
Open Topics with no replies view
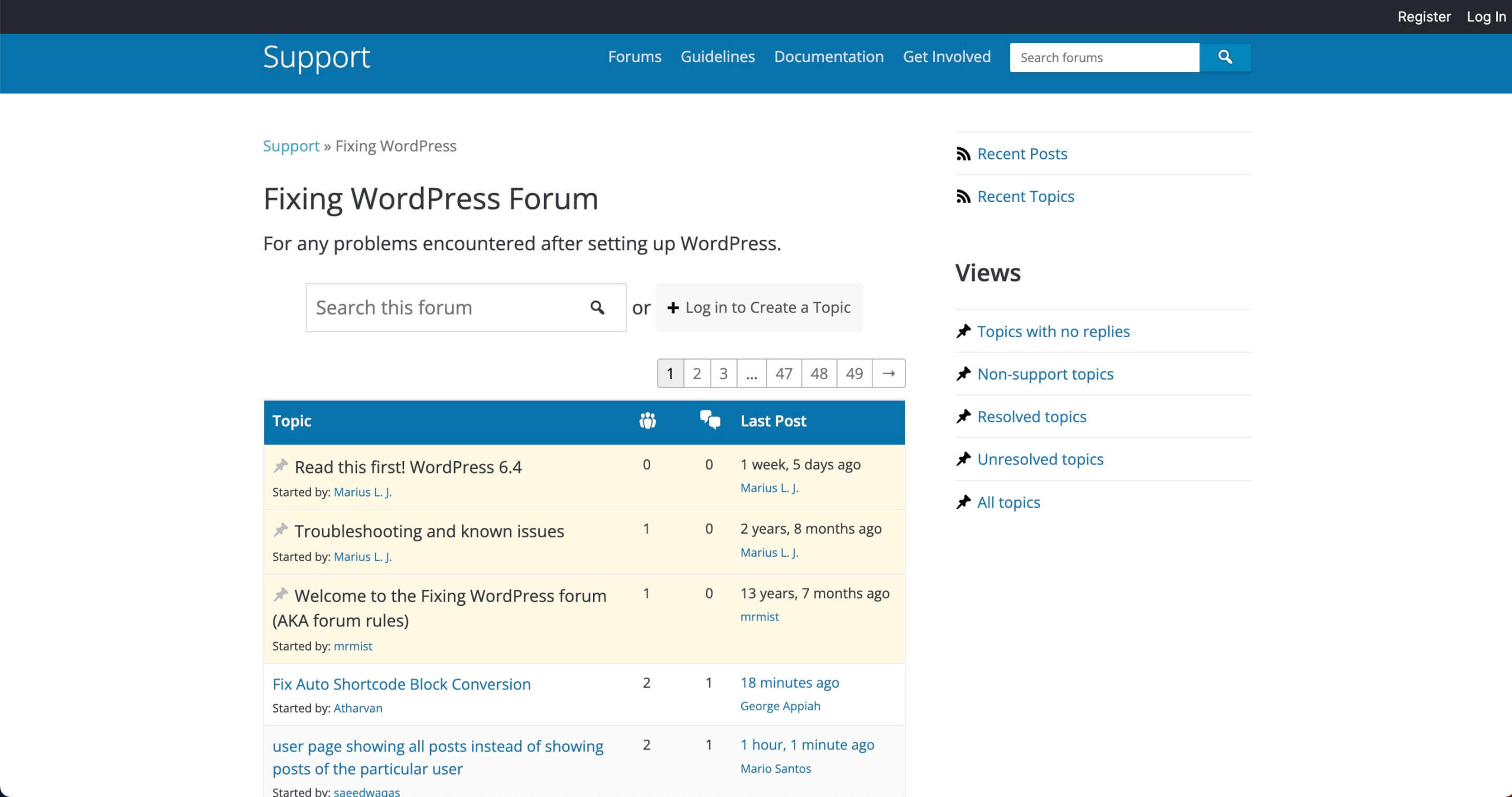tap(1053, 331)
